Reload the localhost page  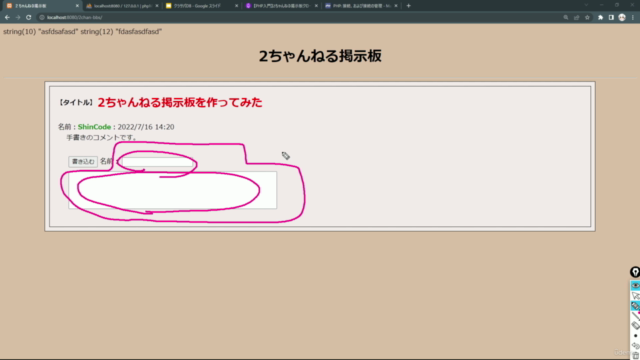(x=29, y=18)
